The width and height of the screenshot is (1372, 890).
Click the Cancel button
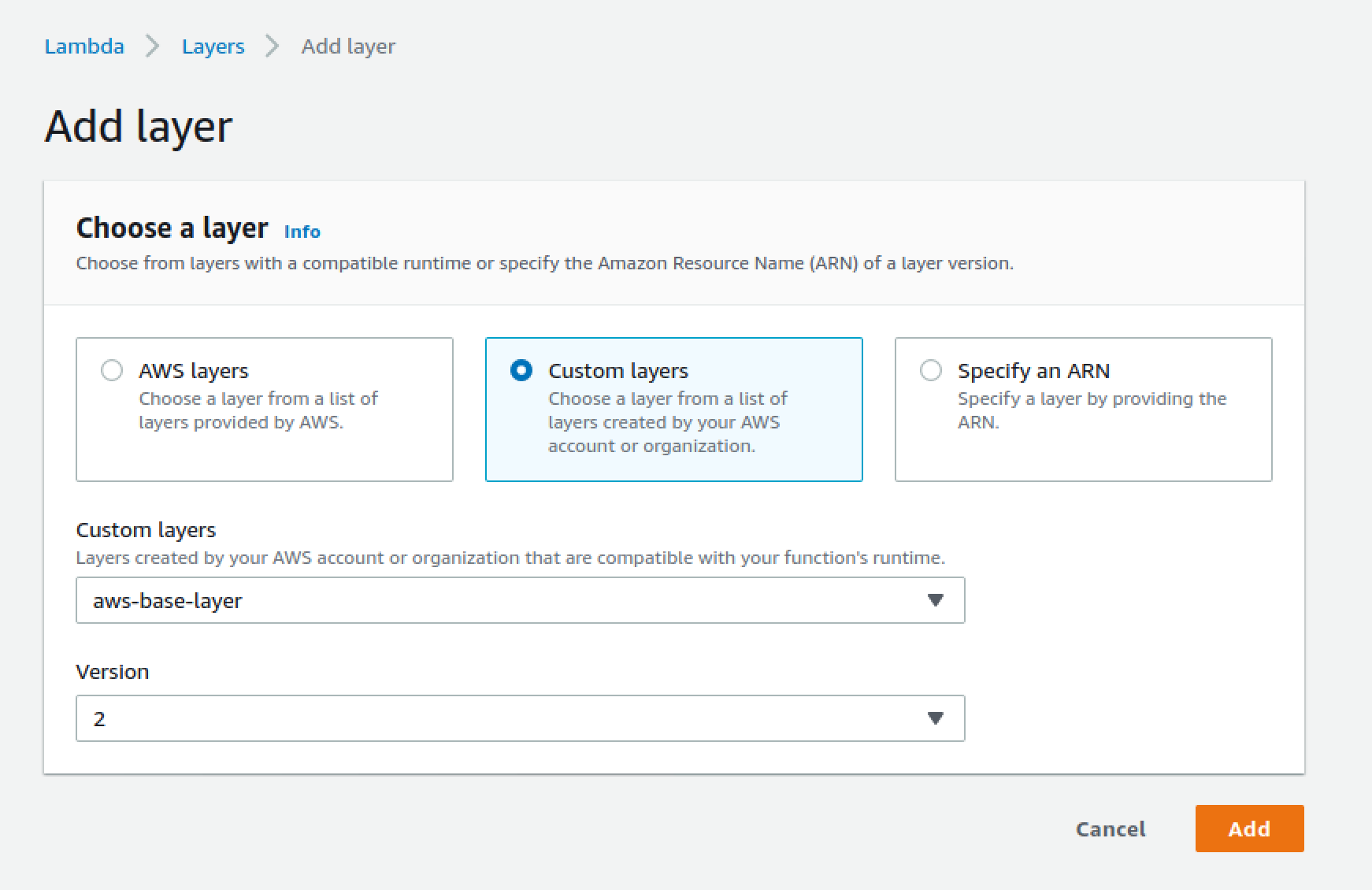pyautogui.click(x=1110, y=829)
